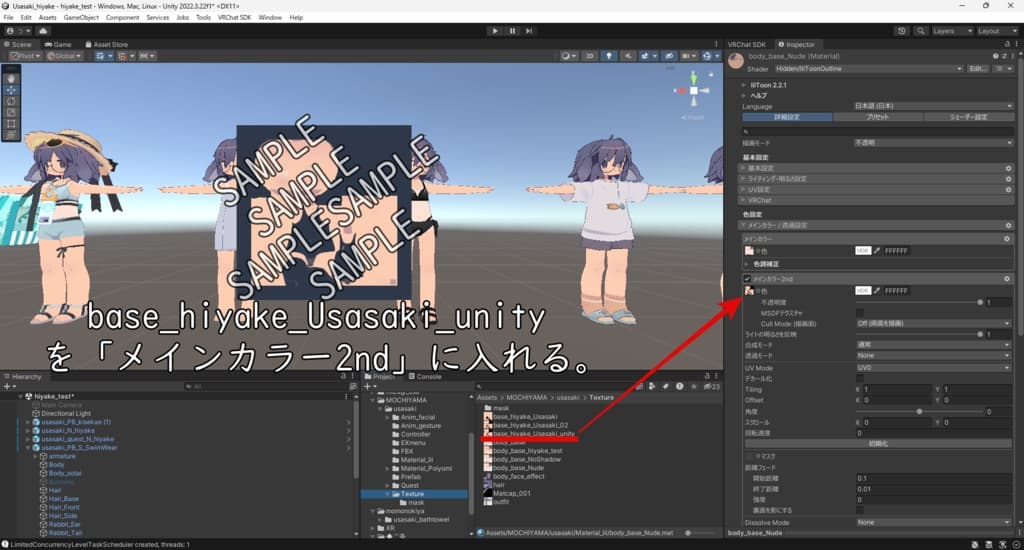The height and width of the screenshot is (550, 1024).
Task: Start Play mode with the Play button
Action: click(494, 31)
